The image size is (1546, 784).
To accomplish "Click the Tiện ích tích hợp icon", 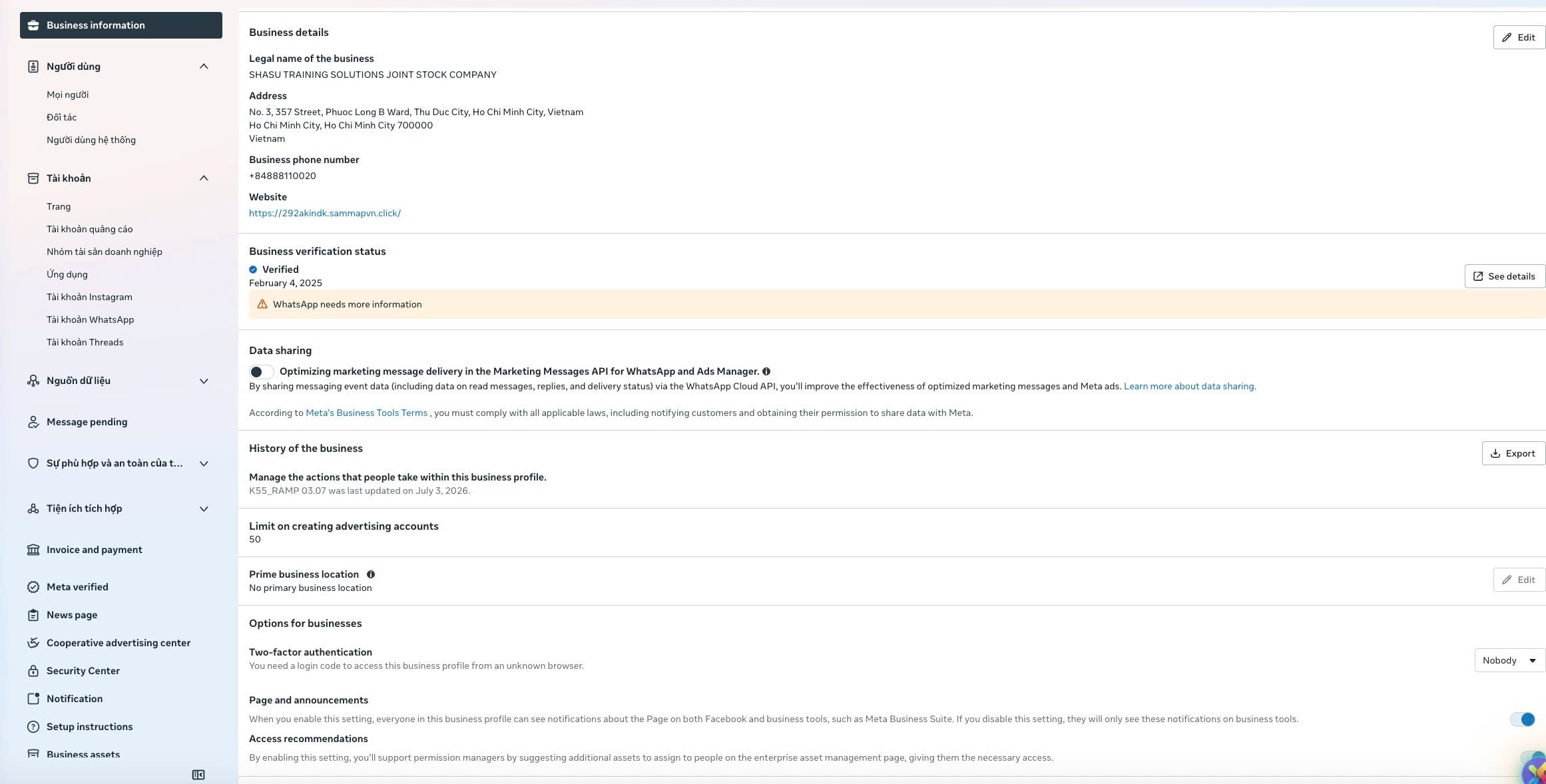I will (x=33, y=508).
